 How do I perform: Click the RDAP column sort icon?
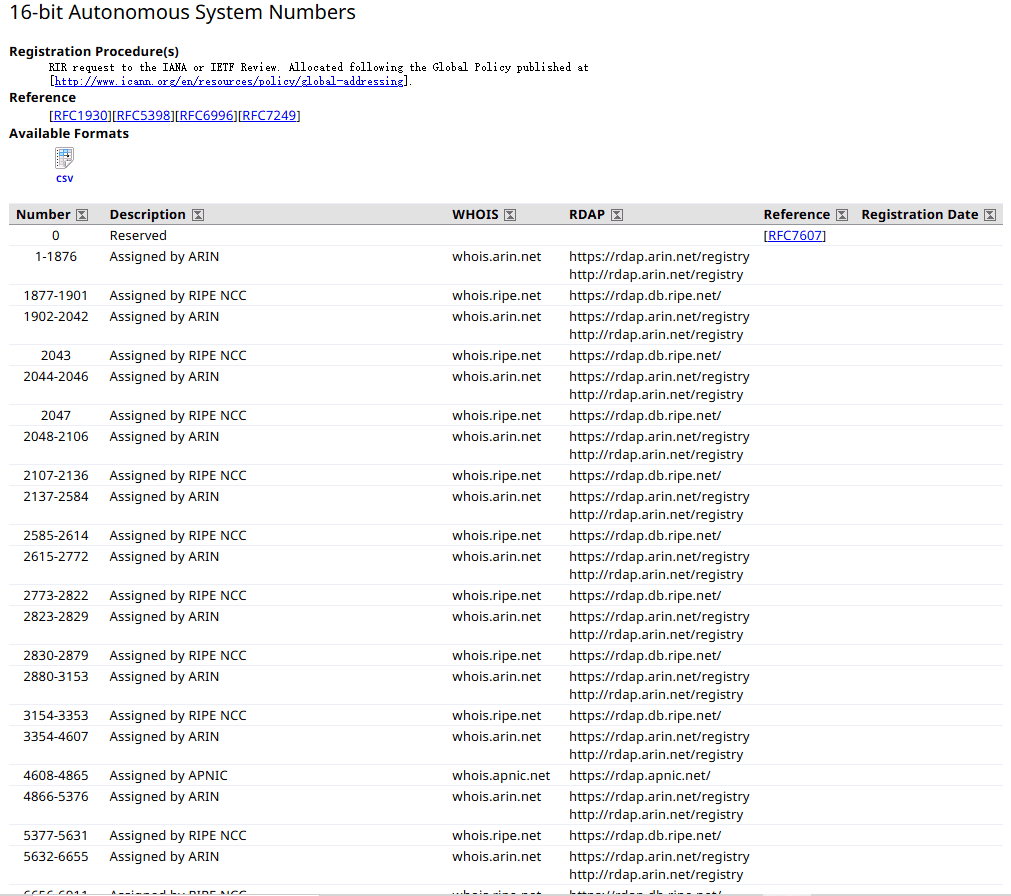[x=617, y=215]
